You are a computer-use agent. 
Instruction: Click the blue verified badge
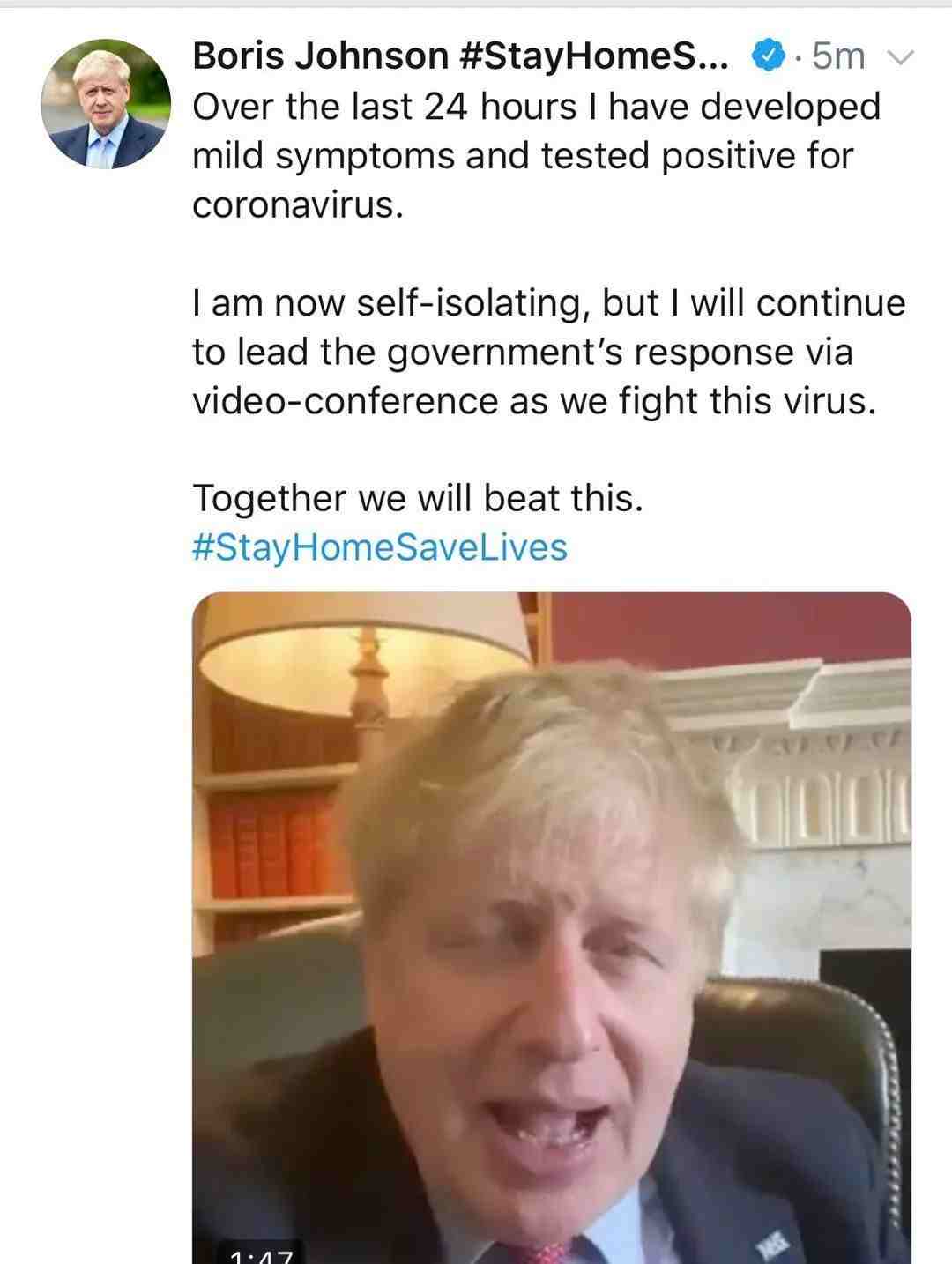pyautogui.click(x=767, y=56)
